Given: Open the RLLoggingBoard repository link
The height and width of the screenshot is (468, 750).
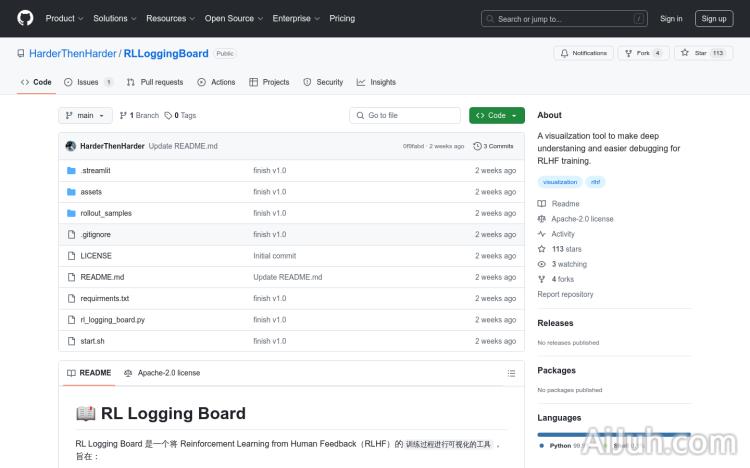Looking at the screenshot, I should point(166,54).
